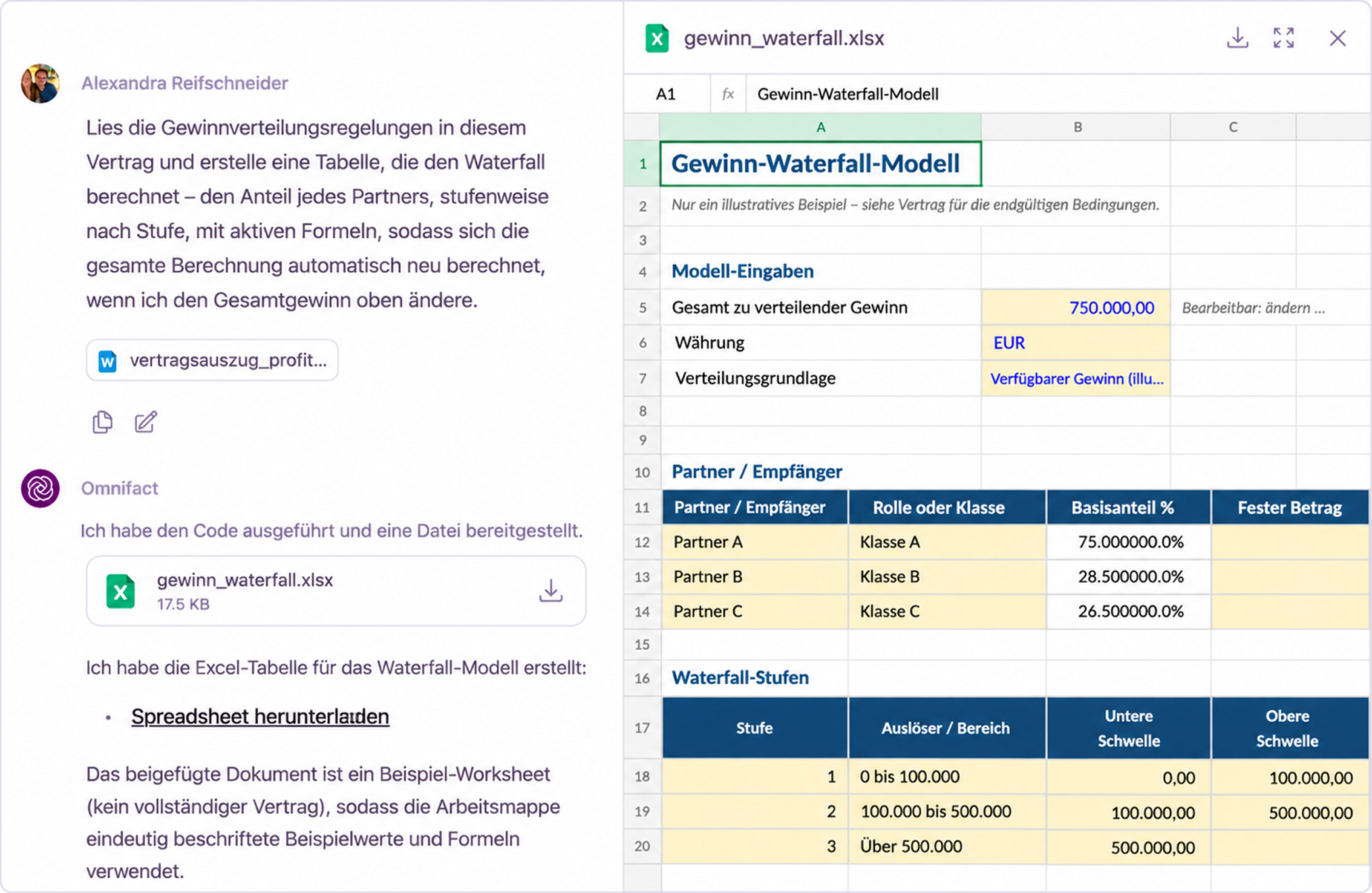Click the 750.000,00 total profit cell
1372x893 pixels.
pyautogui.click(x=1076, y=308)
